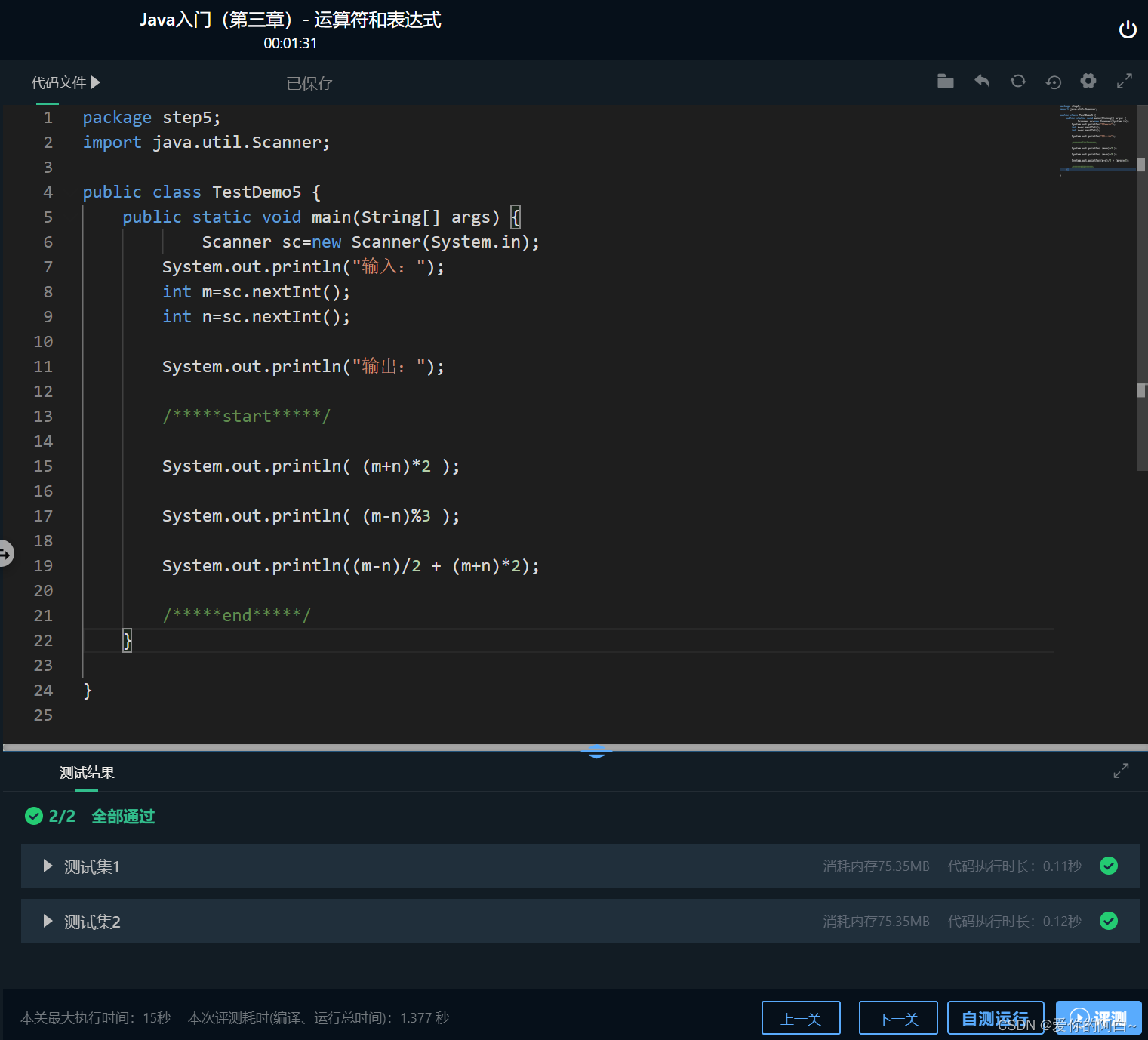
Task: Switch to the 测试结果 tab
Action: [x=85, y=772]
